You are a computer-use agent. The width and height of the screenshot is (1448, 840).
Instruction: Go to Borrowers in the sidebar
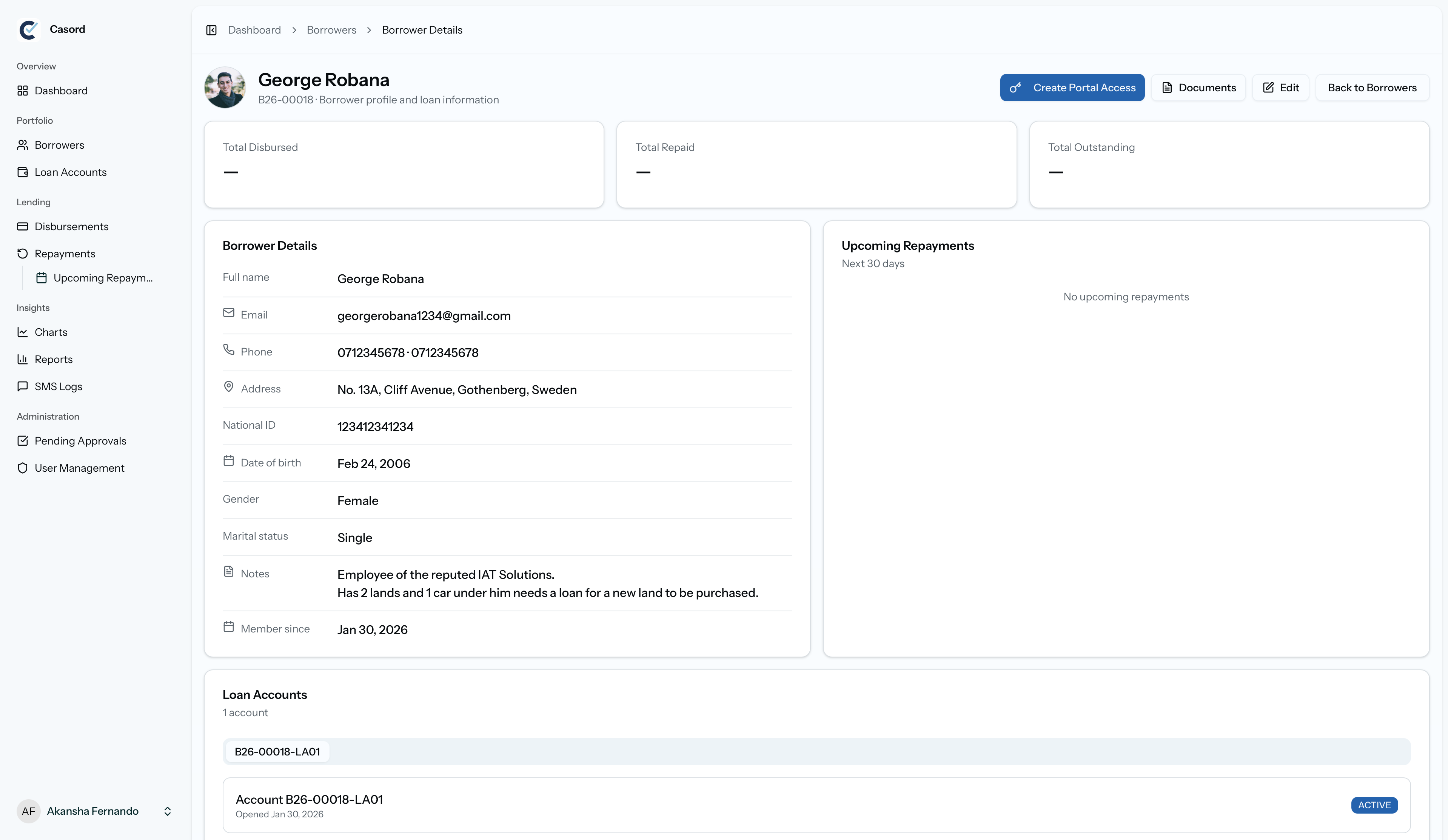click(x=59, y=145)
